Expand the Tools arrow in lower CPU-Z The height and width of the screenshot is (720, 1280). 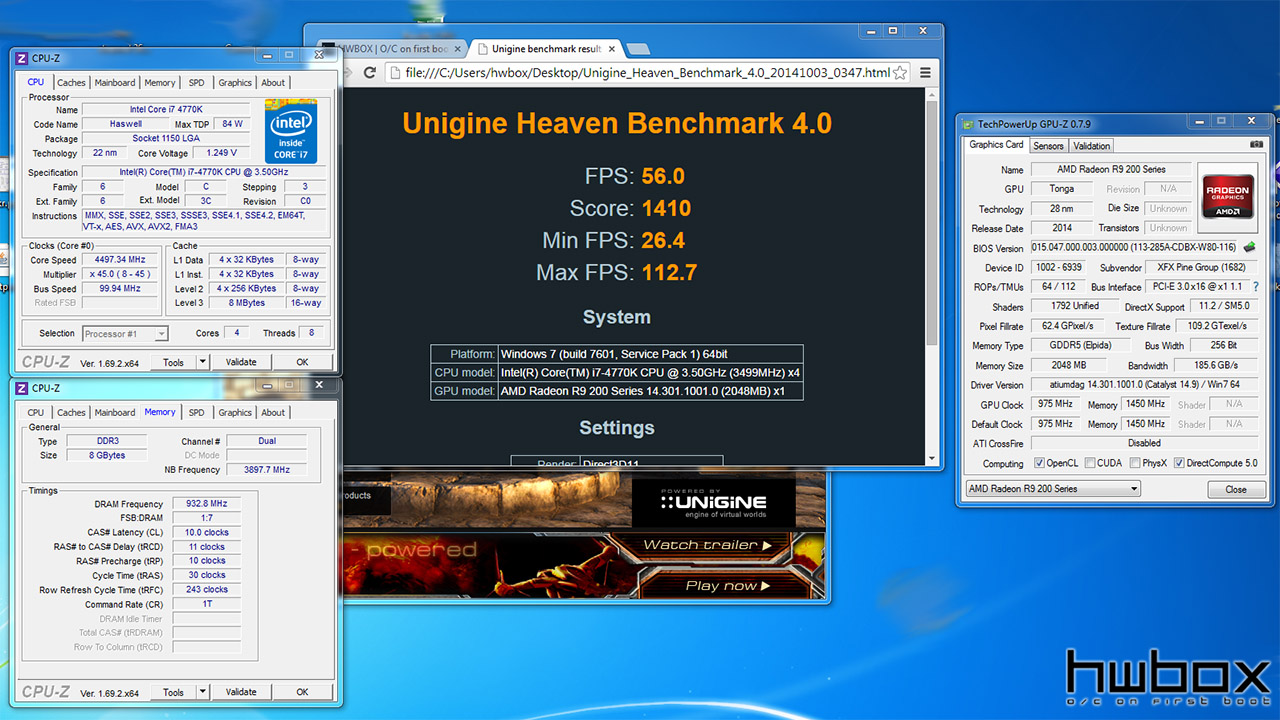click(x=202, y=692)
